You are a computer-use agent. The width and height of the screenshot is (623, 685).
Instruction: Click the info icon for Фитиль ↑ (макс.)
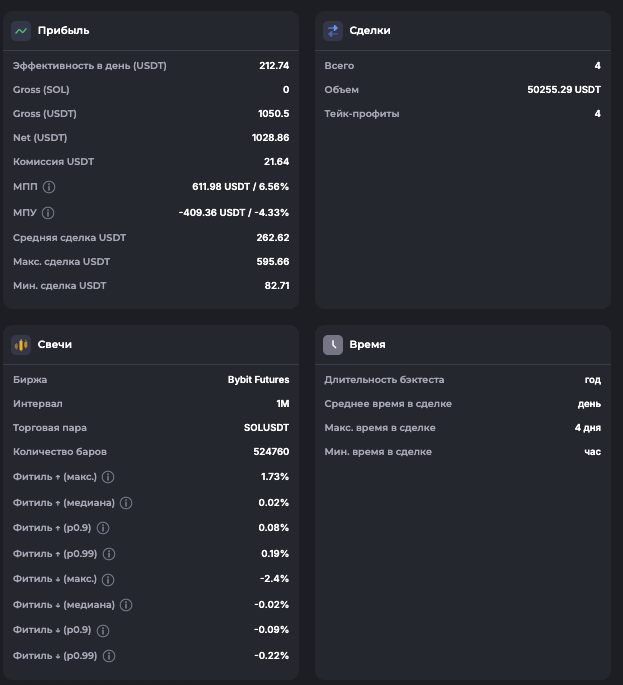click(109, 478)
